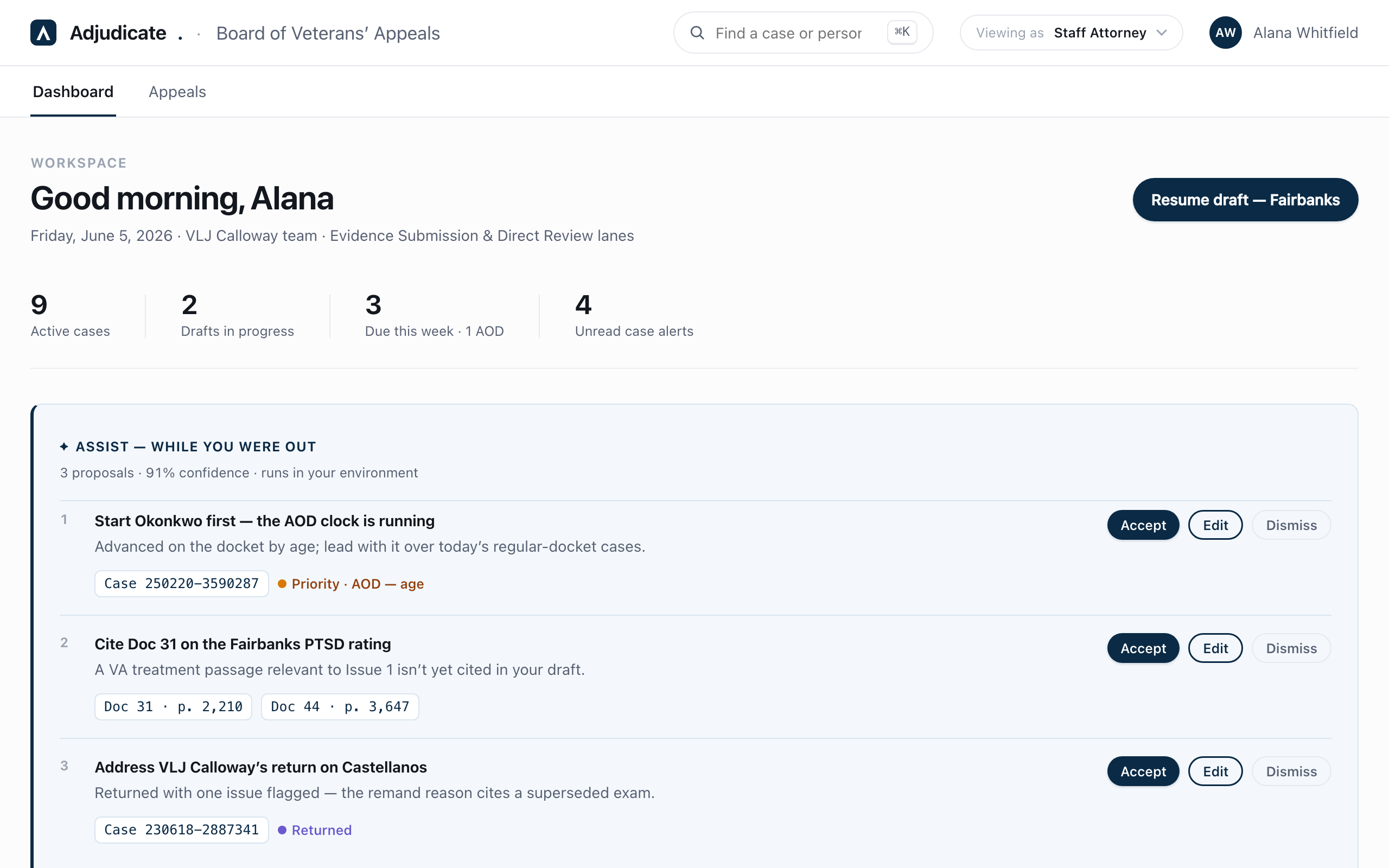1389x868 pixels.
Task: Focus the Find a case or person field
Action: pyautogui.click(x=803, y=33)
